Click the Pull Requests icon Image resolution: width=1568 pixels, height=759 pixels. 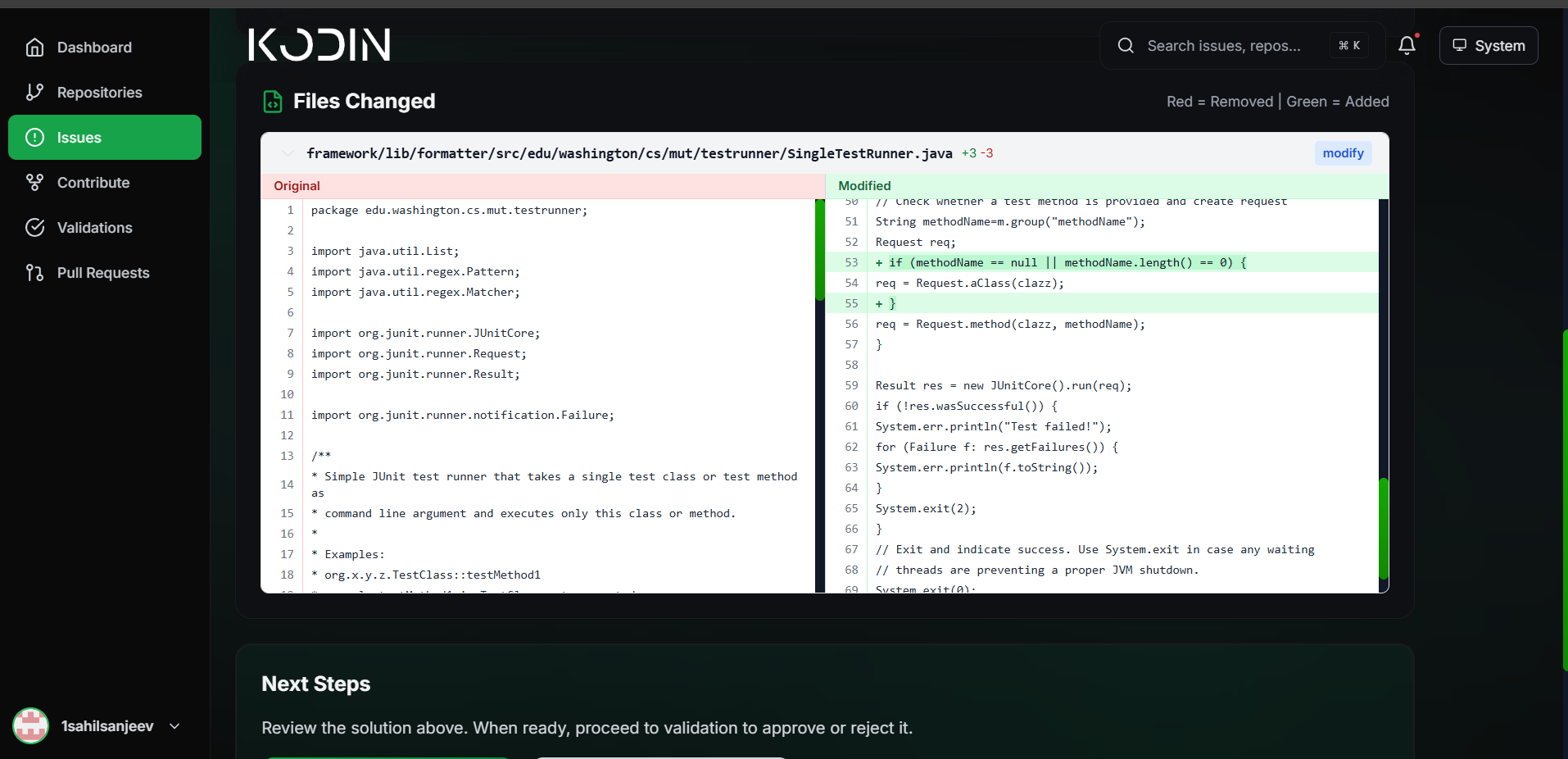point(34,273)
